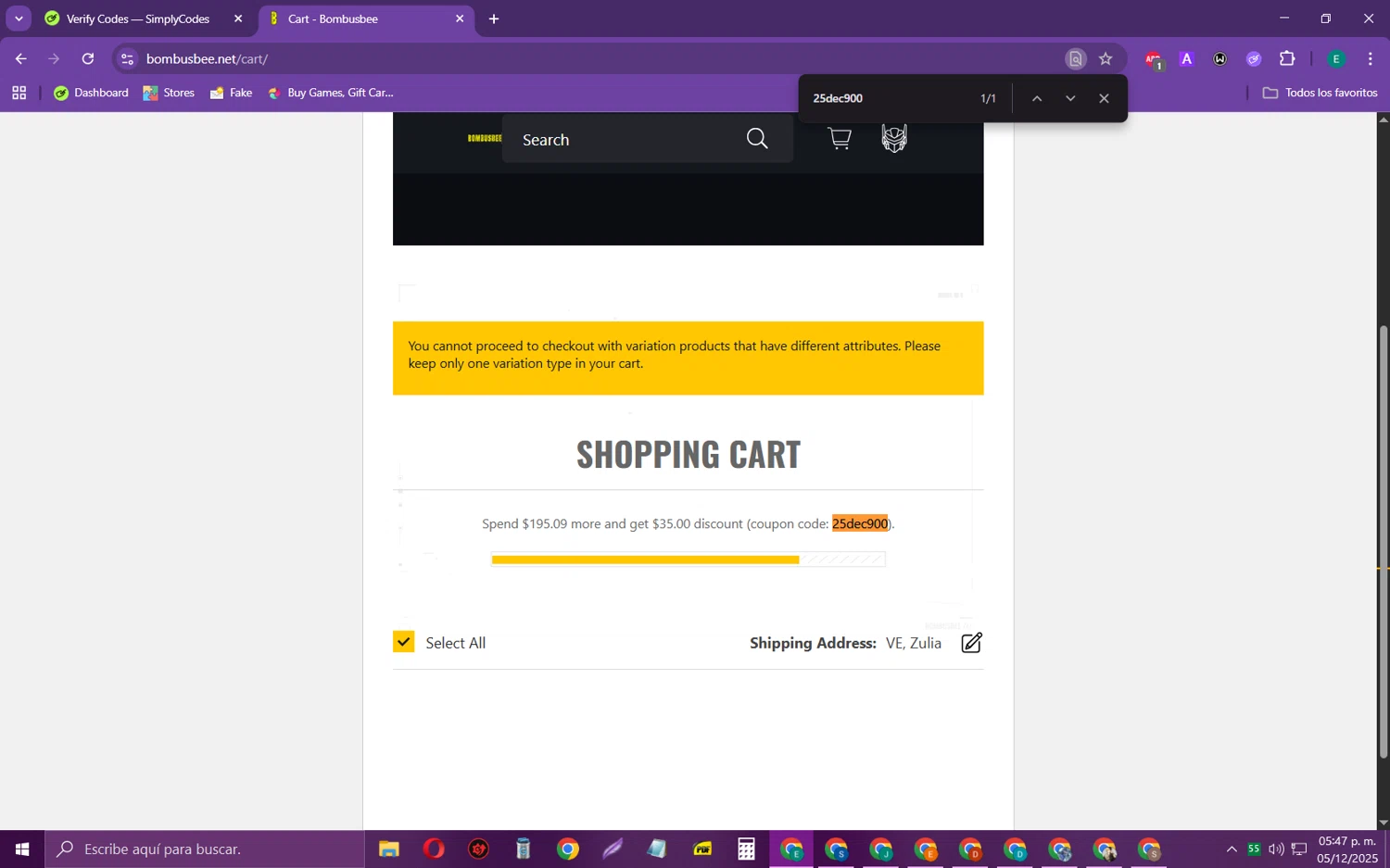
Task: Open the black circular W extension
Action: (1219, 58)
